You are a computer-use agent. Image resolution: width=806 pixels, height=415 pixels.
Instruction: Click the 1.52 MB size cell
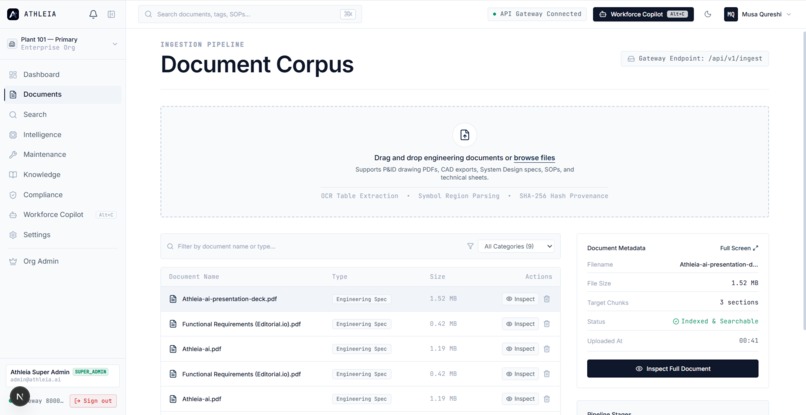pyautogui.click(x=443, y=299)
